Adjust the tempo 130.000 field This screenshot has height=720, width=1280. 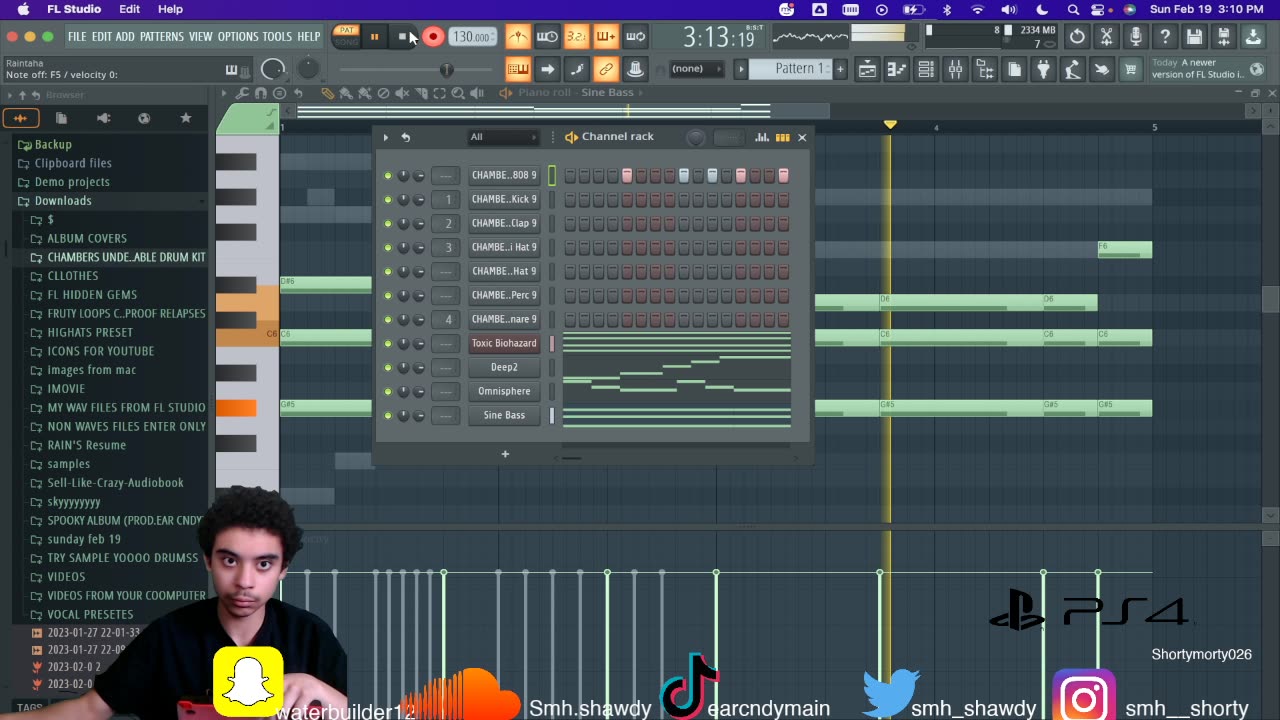pos(471,37)
